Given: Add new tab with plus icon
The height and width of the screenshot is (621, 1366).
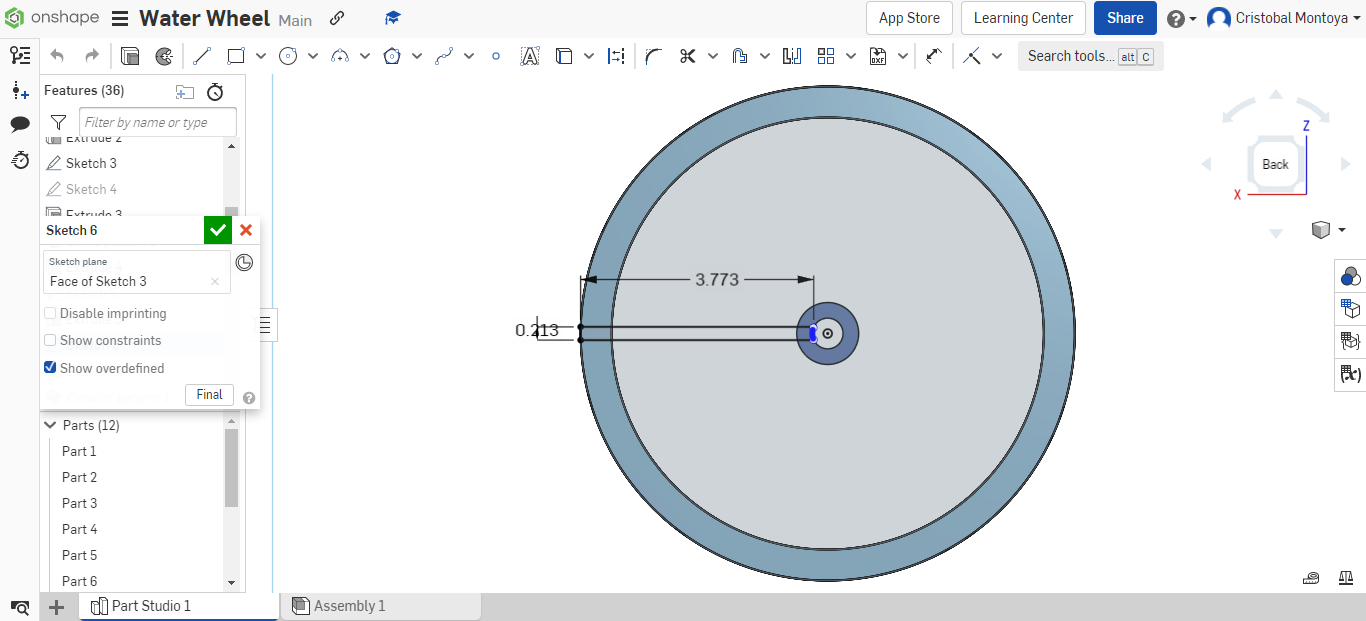Looking at the screenshot, I should pyautogui.click(x=57, y=607).
